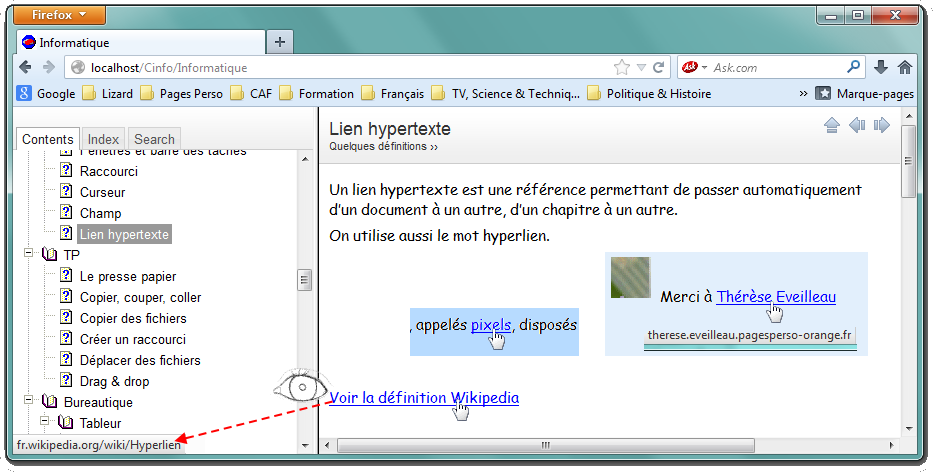The image size is (933, 472).
Task: Click inside the Ask.com search field
Action: pyautogui.click(x=775, y=68)
